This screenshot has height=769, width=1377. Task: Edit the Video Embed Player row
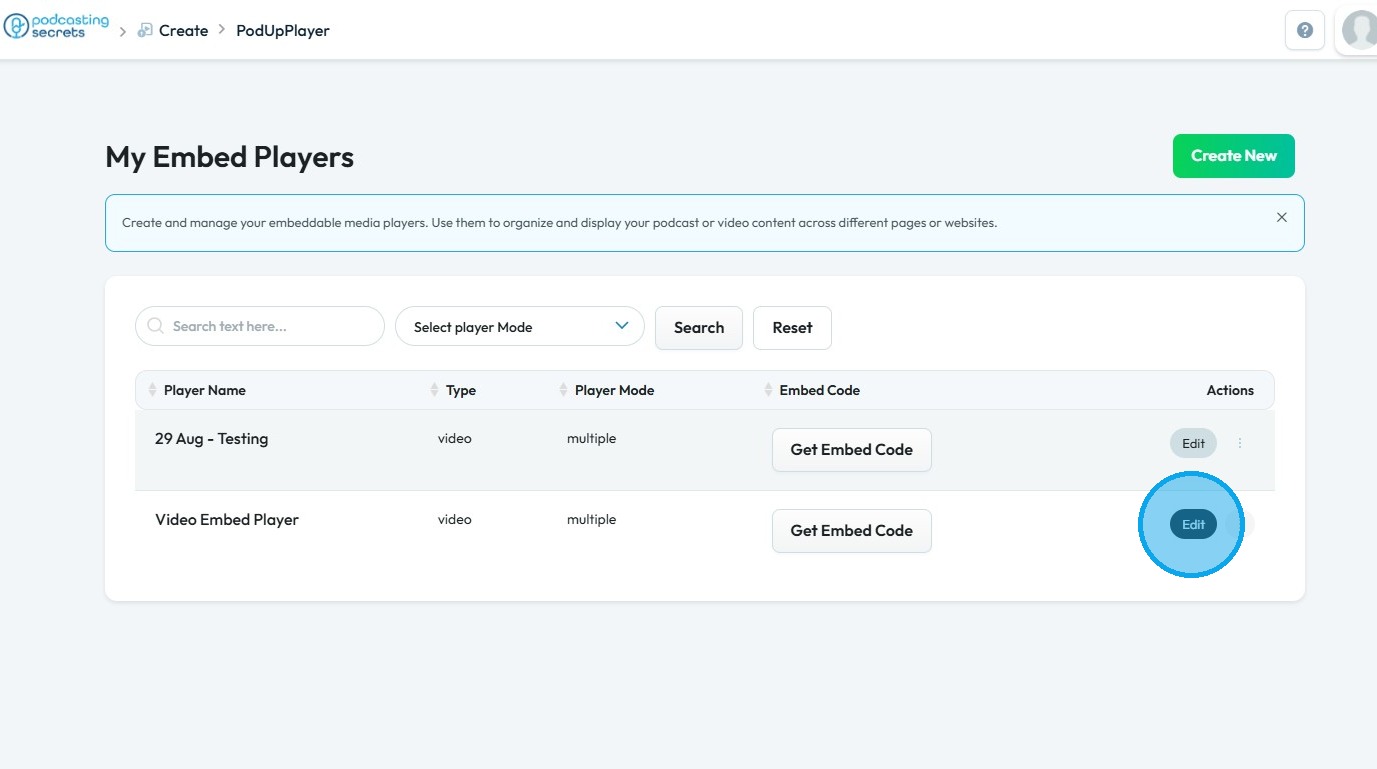[1193, 525]
